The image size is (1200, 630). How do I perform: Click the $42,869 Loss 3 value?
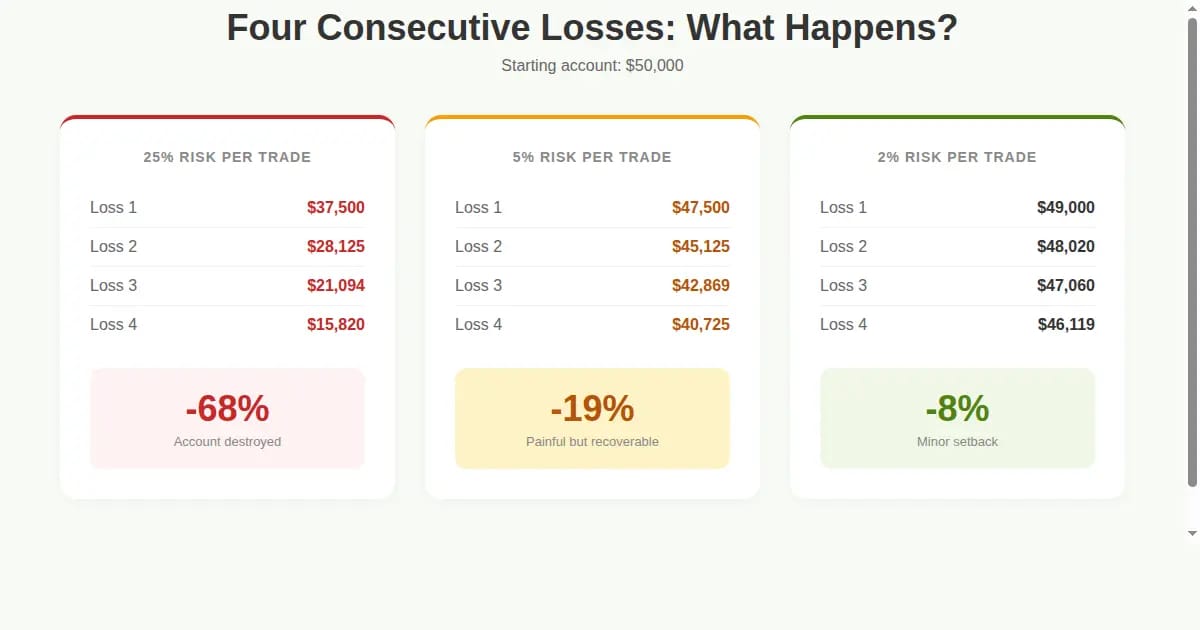[700, 286]
